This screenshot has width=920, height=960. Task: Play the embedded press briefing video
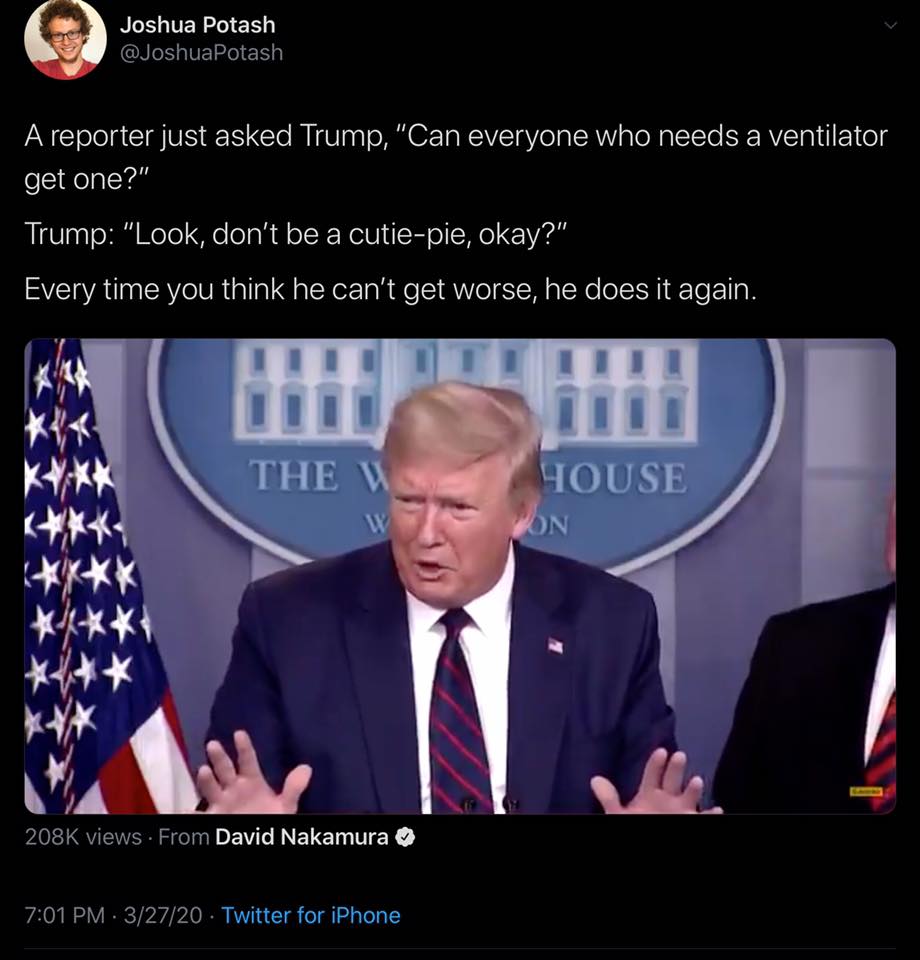[460, 576]
